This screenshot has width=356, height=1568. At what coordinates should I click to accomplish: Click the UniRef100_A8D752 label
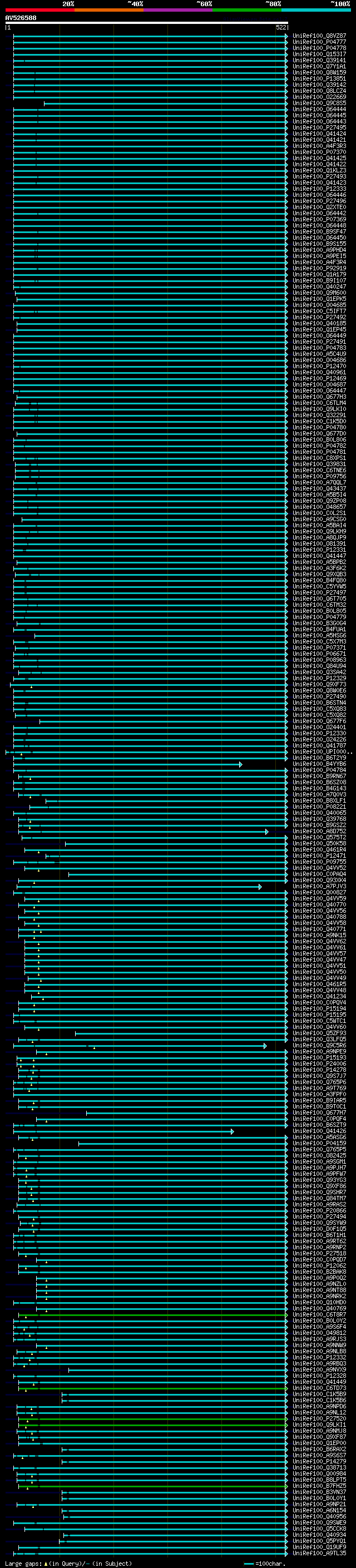[319, 832]
